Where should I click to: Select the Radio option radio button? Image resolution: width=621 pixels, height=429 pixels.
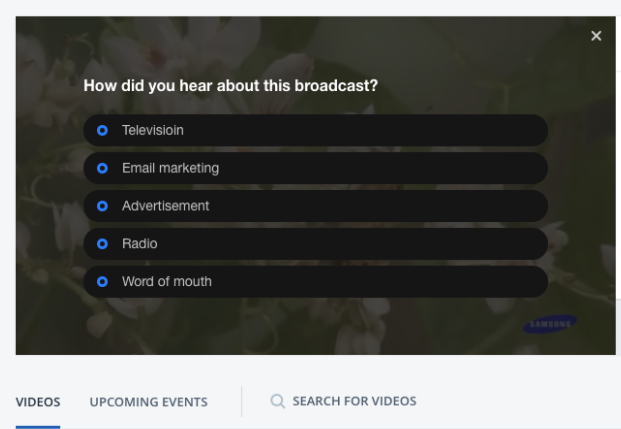tap(102, 244)
